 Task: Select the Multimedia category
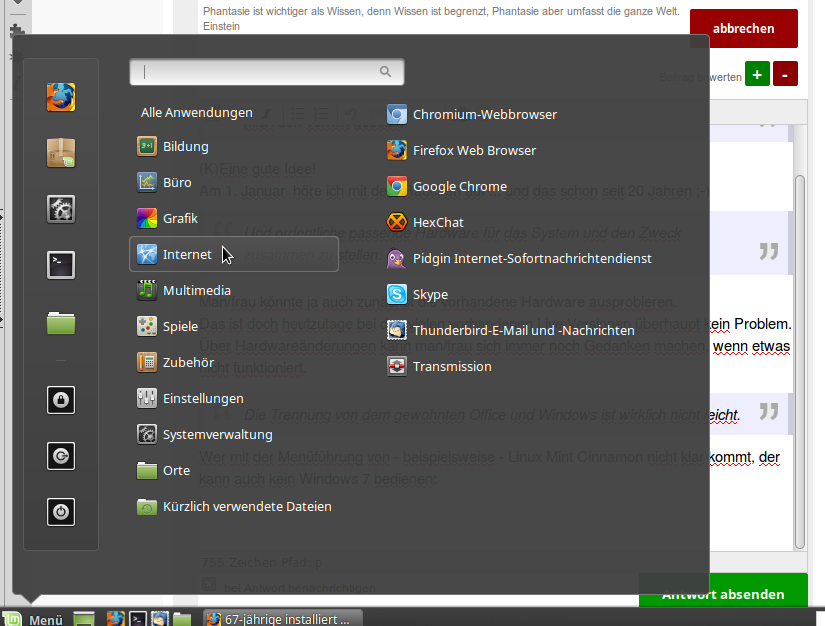point(184,290)
